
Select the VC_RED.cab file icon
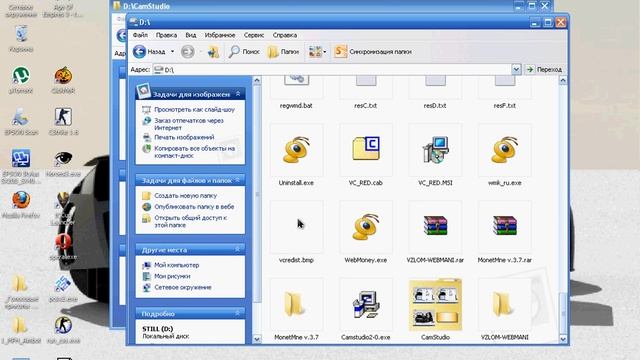click(x=366, y=149)
